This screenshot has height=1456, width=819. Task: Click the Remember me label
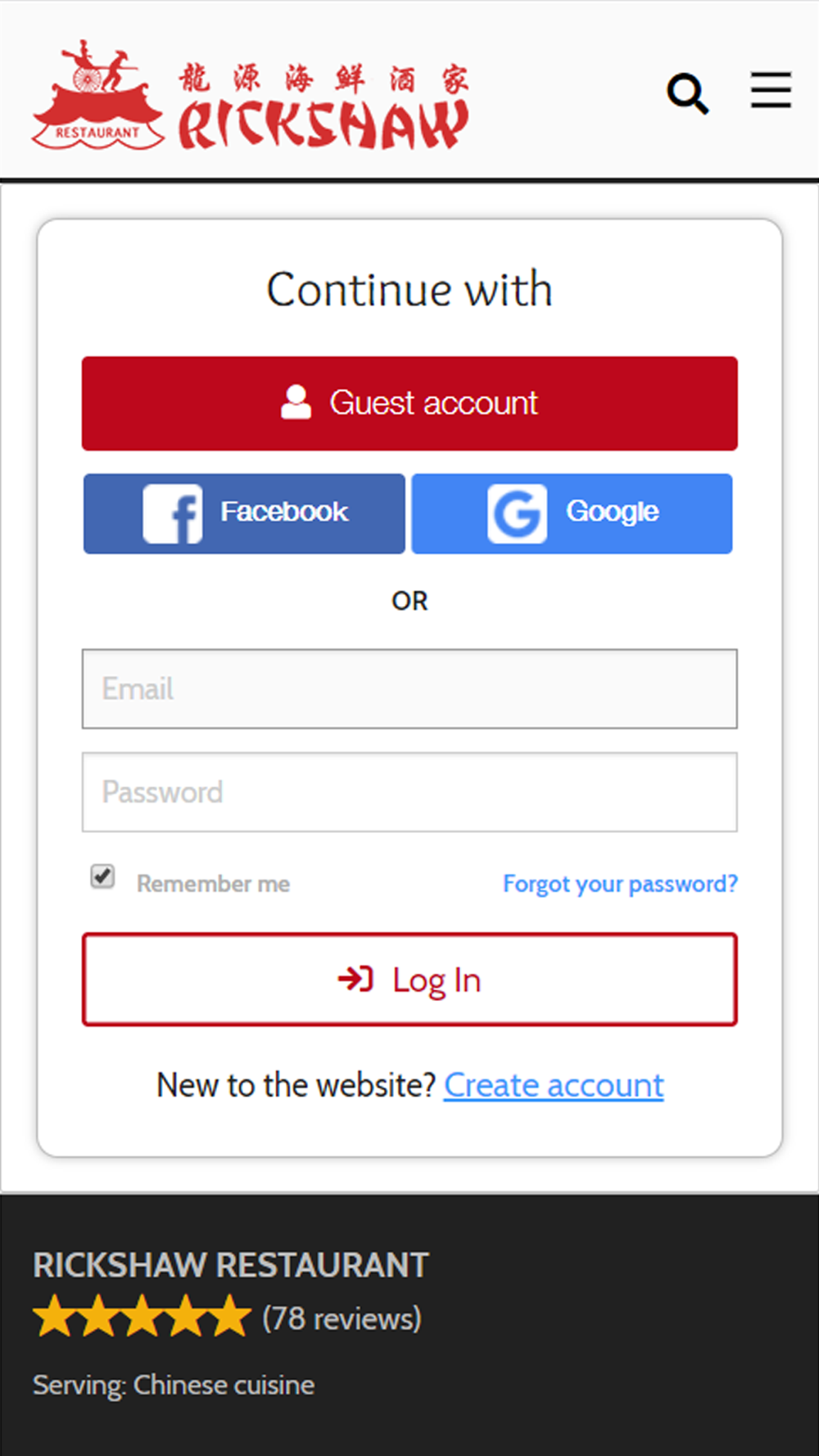pyautogui.click(x=213, y=884)
